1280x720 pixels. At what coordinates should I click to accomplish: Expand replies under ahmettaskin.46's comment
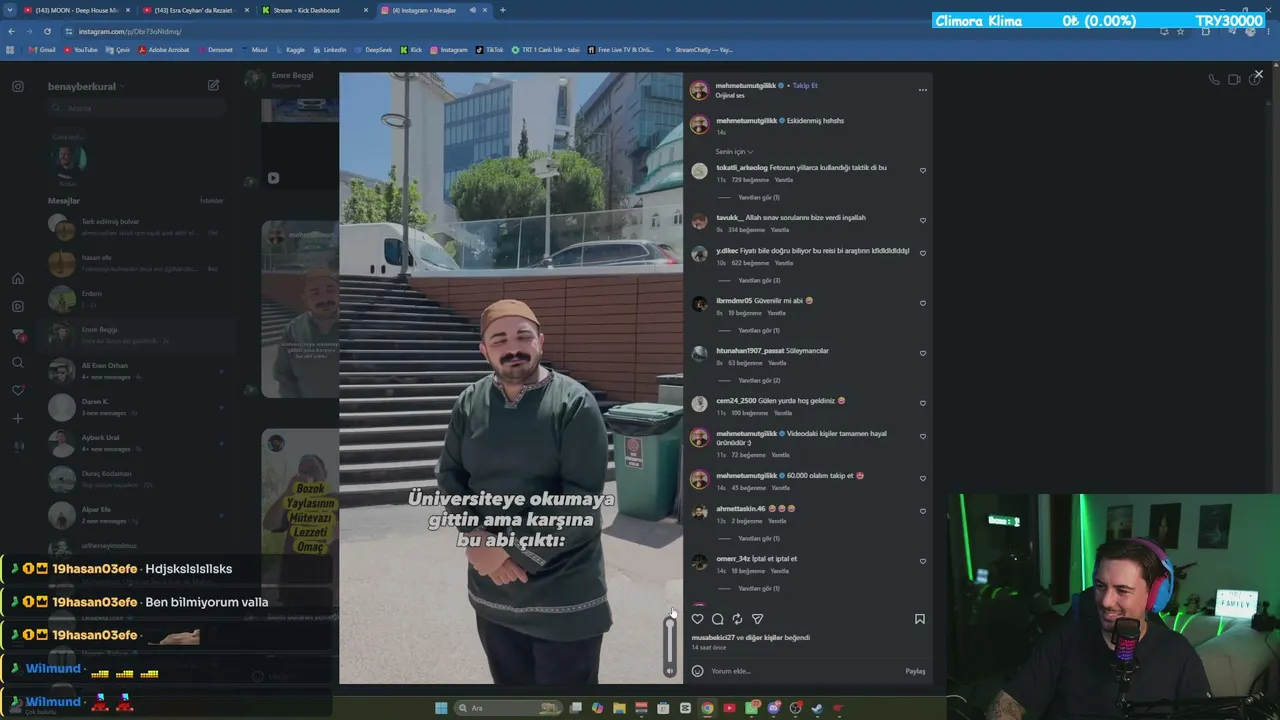[x=758, y=538]
